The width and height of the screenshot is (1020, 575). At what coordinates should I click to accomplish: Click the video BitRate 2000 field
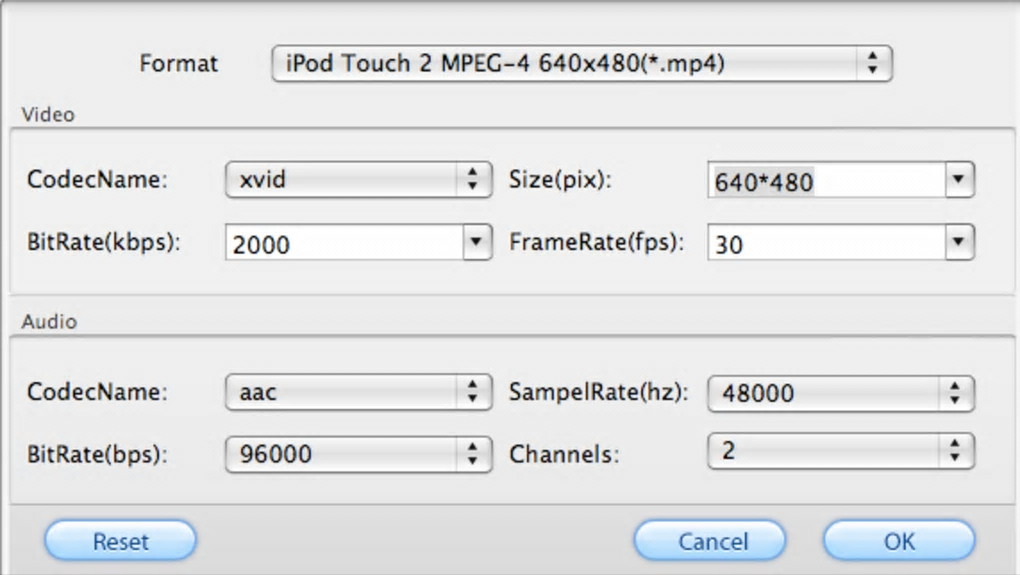tap(344, 243)
